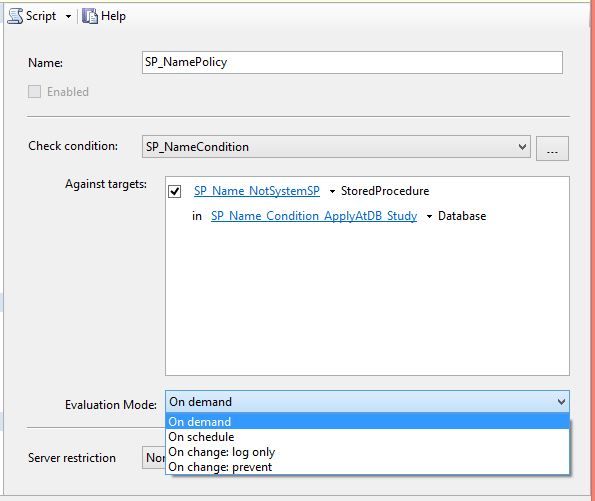
Task: Click the ellipsis button beside Check condition
Action: (552, 148)
